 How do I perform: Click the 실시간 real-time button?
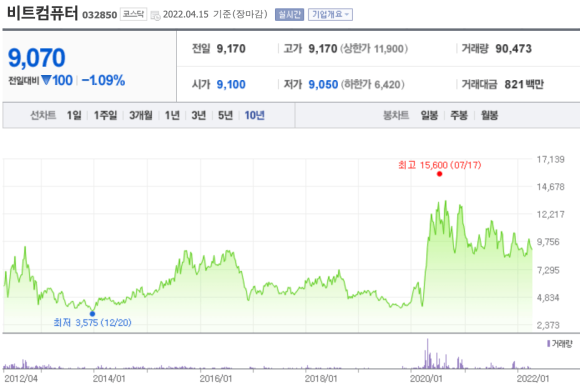(289, 14)
